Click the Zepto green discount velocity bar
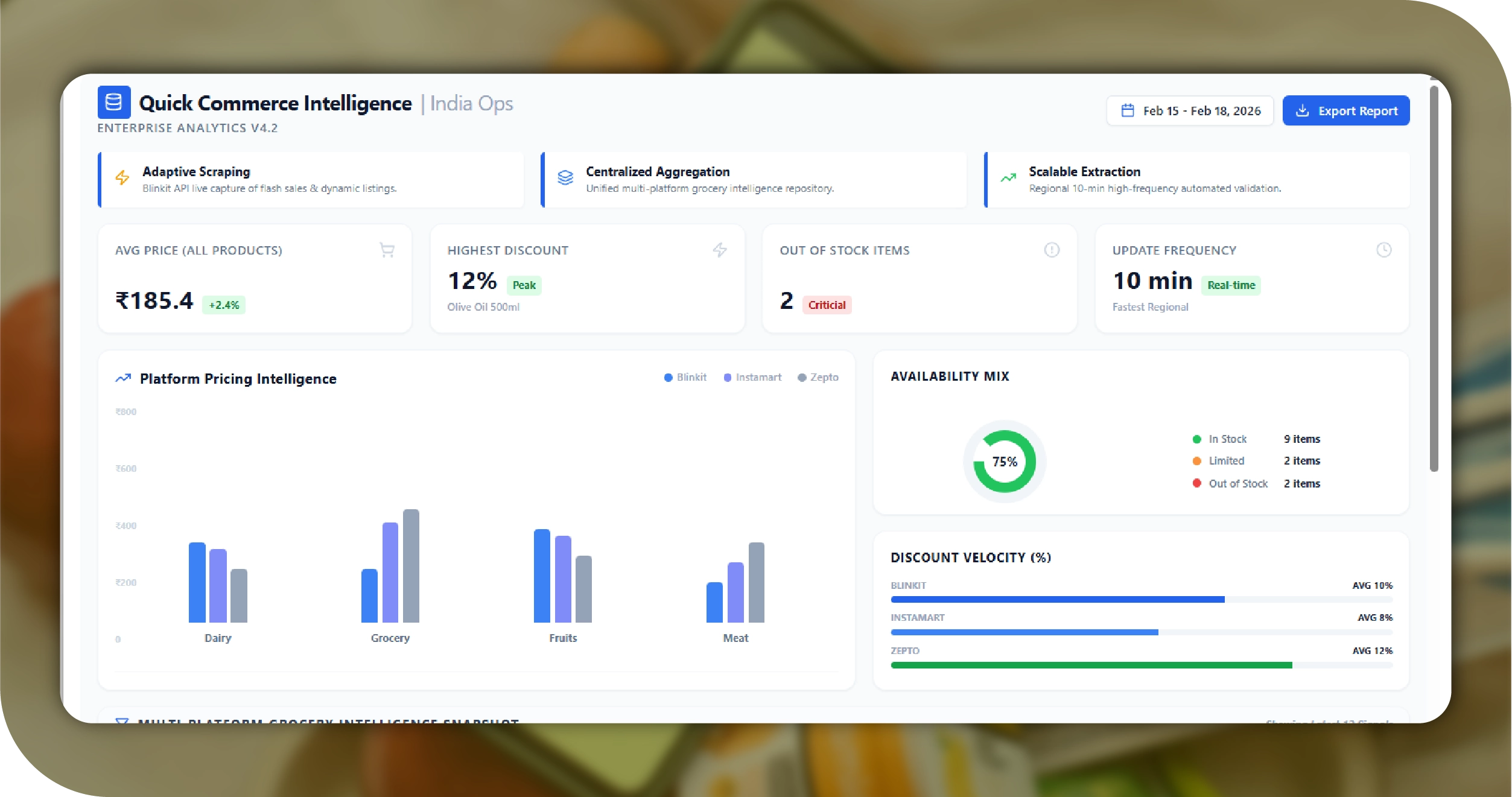The height and width of the screenshot is (797, 1512). tap(1091, 665)
